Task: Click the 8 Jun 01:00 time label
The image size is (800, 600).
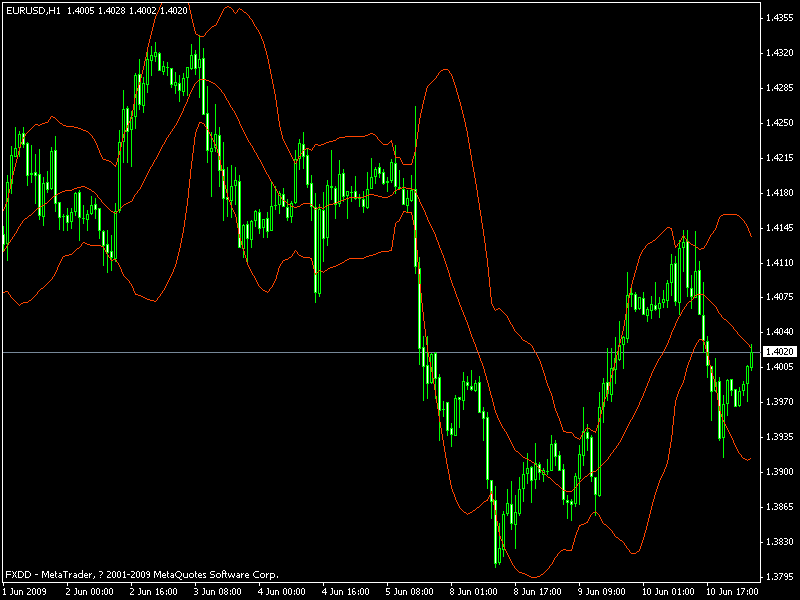Action: point(473,592)
